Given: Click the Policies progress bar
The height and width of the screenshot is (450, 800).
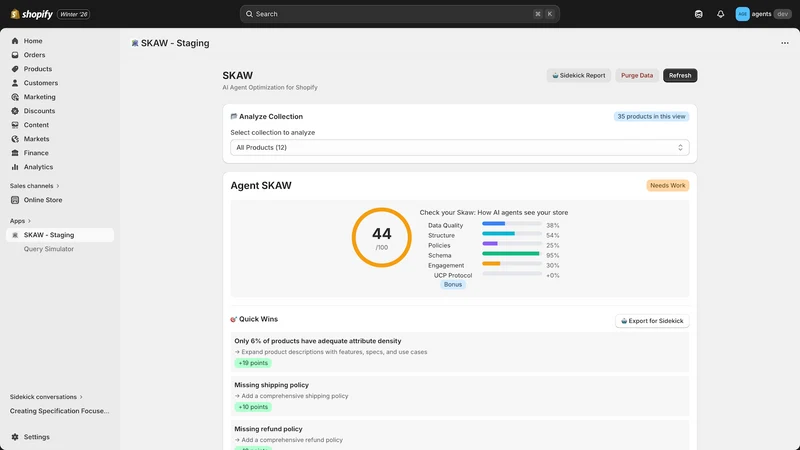Looking at the screenshot, I should [x=512, y=243].
